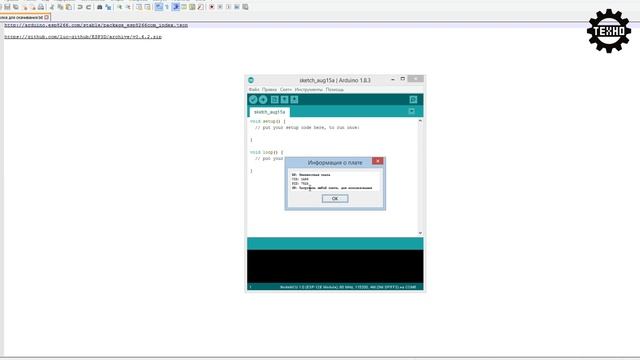Viewport: 640px width, 360px height.
Task: Click the Replace toolbar icon
Action: pyautogui.click(x=108, y=7)
